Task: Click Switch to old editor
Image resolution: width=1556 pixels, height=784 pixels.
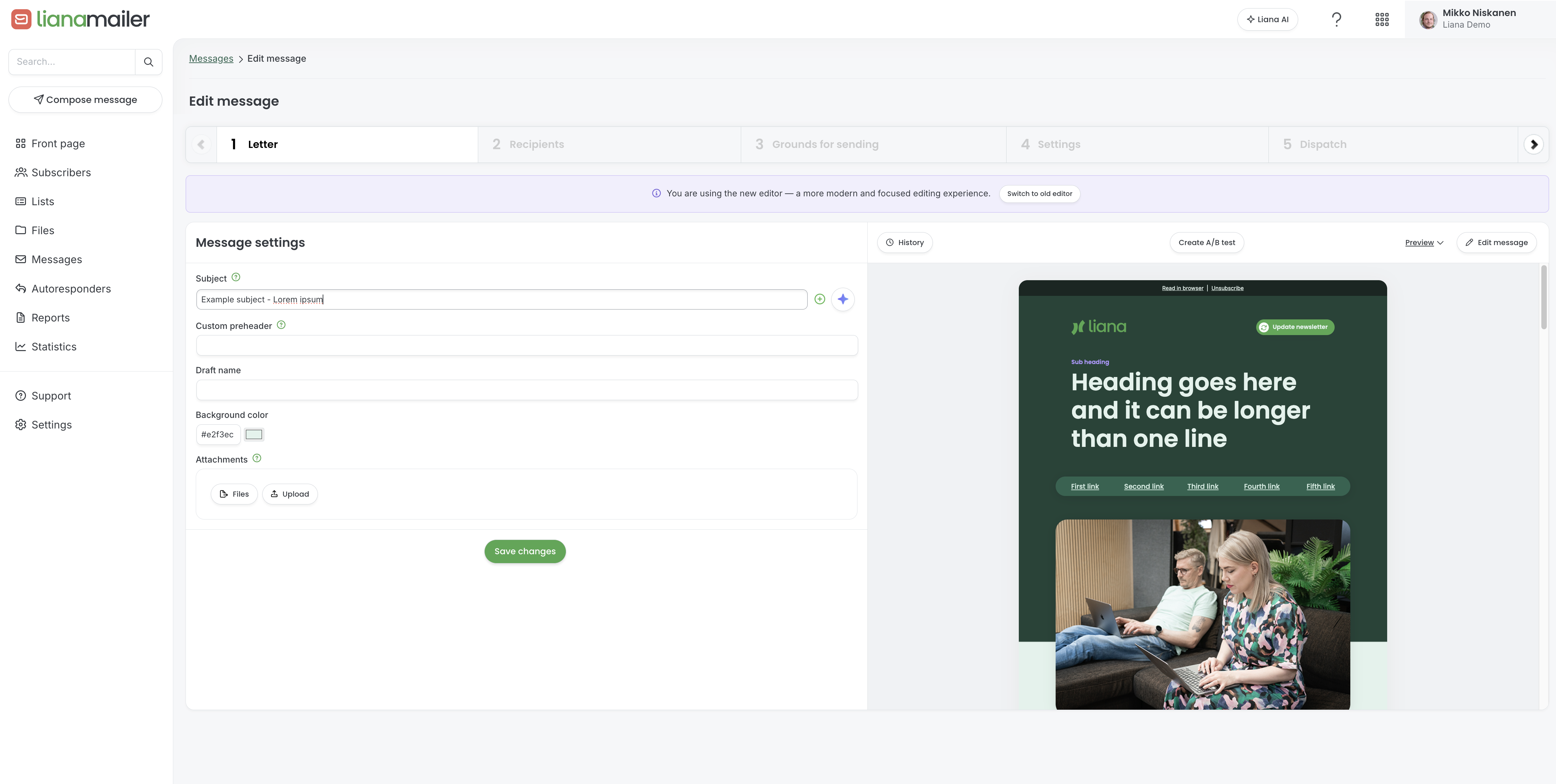Action: pos(1040,193)
